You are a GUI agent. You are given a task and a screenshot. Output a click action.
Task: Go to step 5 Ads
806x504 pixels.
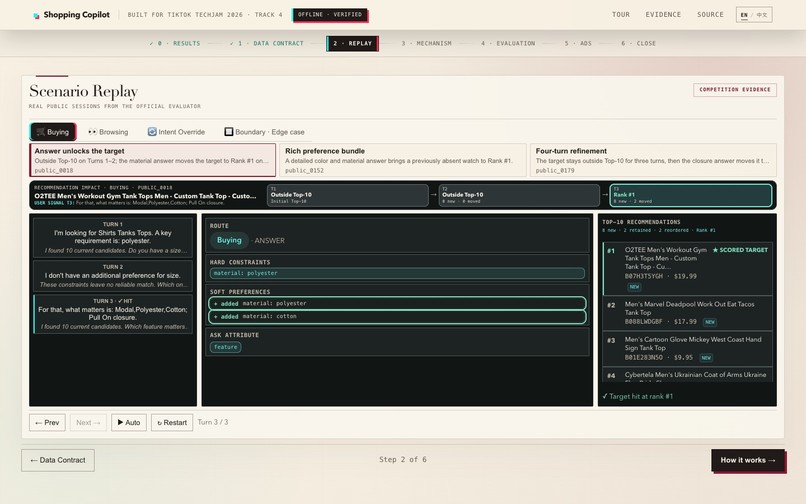[578, 44]
